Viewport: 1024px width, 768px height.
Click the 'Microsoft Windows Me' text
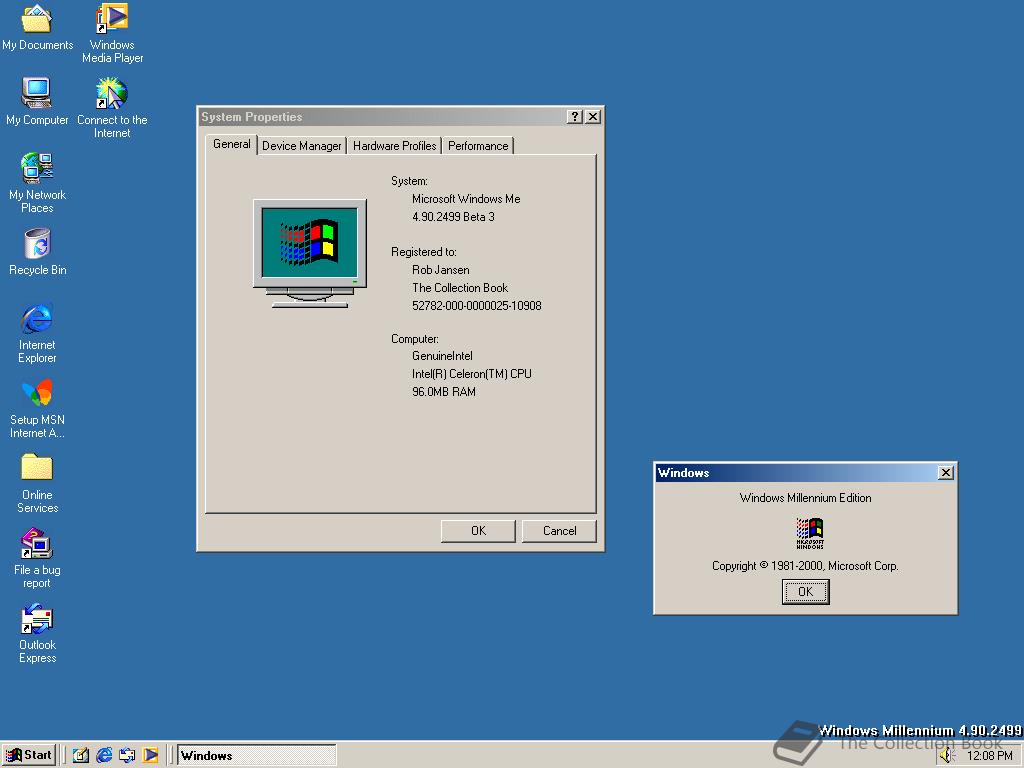[466, 199]
